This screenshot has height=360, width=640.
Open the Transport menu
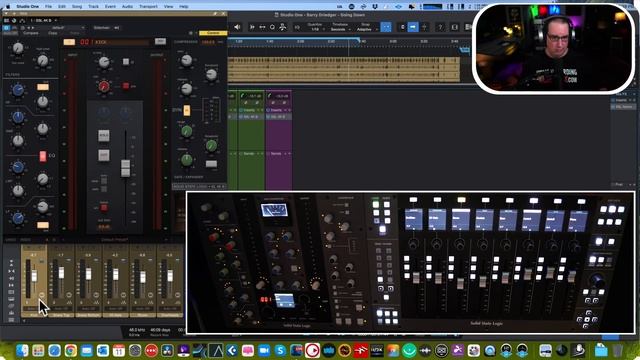click(148, 7)
